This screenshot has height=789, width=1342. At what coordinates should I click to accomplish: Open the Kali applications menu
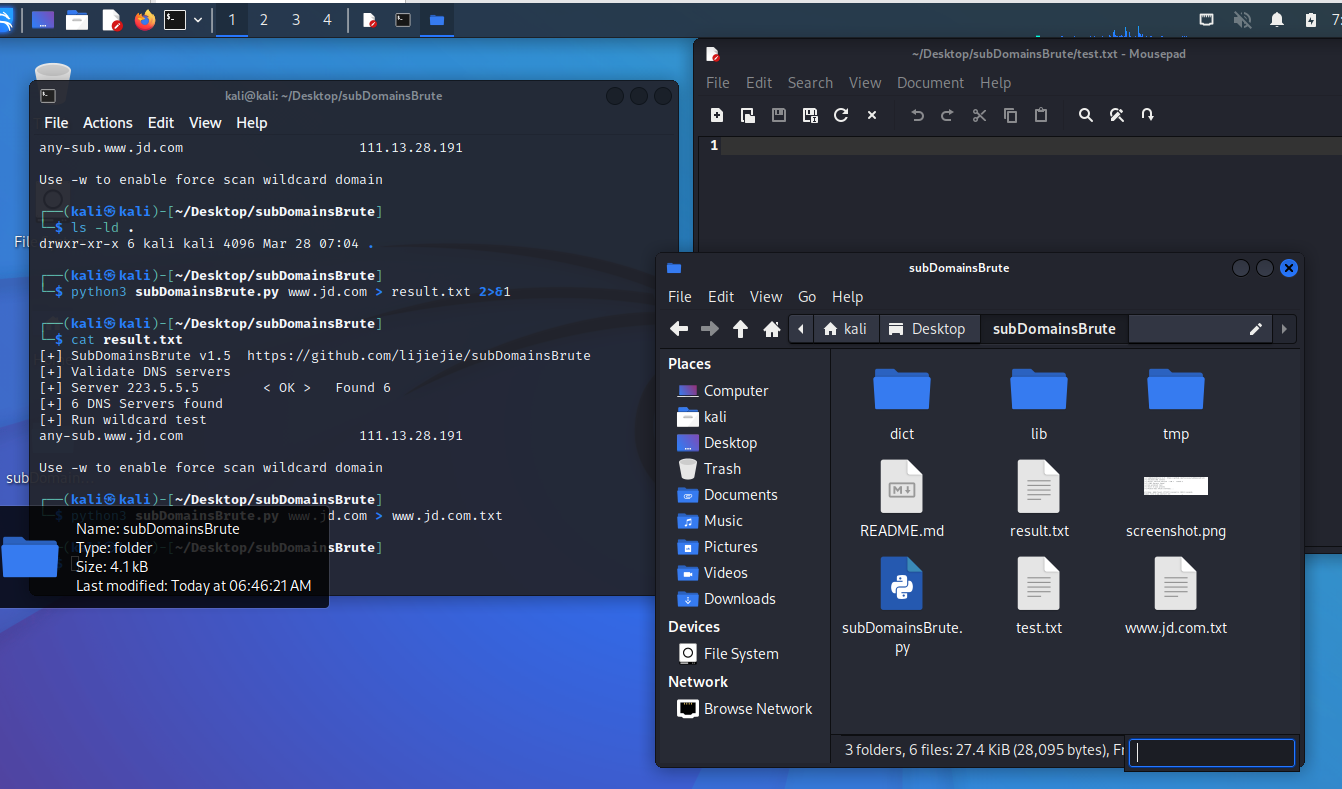[5, 19]
